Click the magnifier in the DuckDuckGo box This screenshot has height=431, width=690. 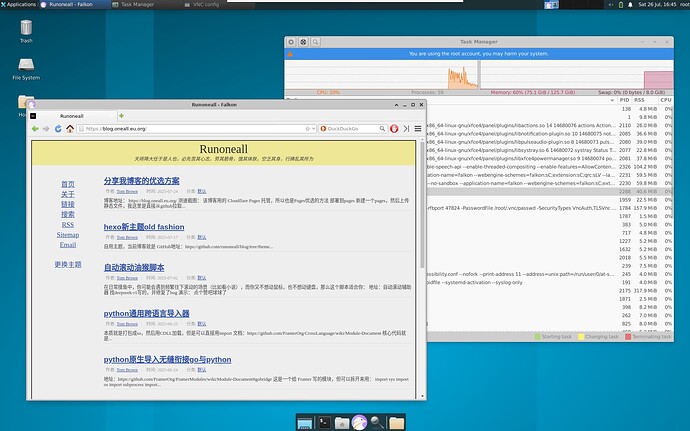382,129
